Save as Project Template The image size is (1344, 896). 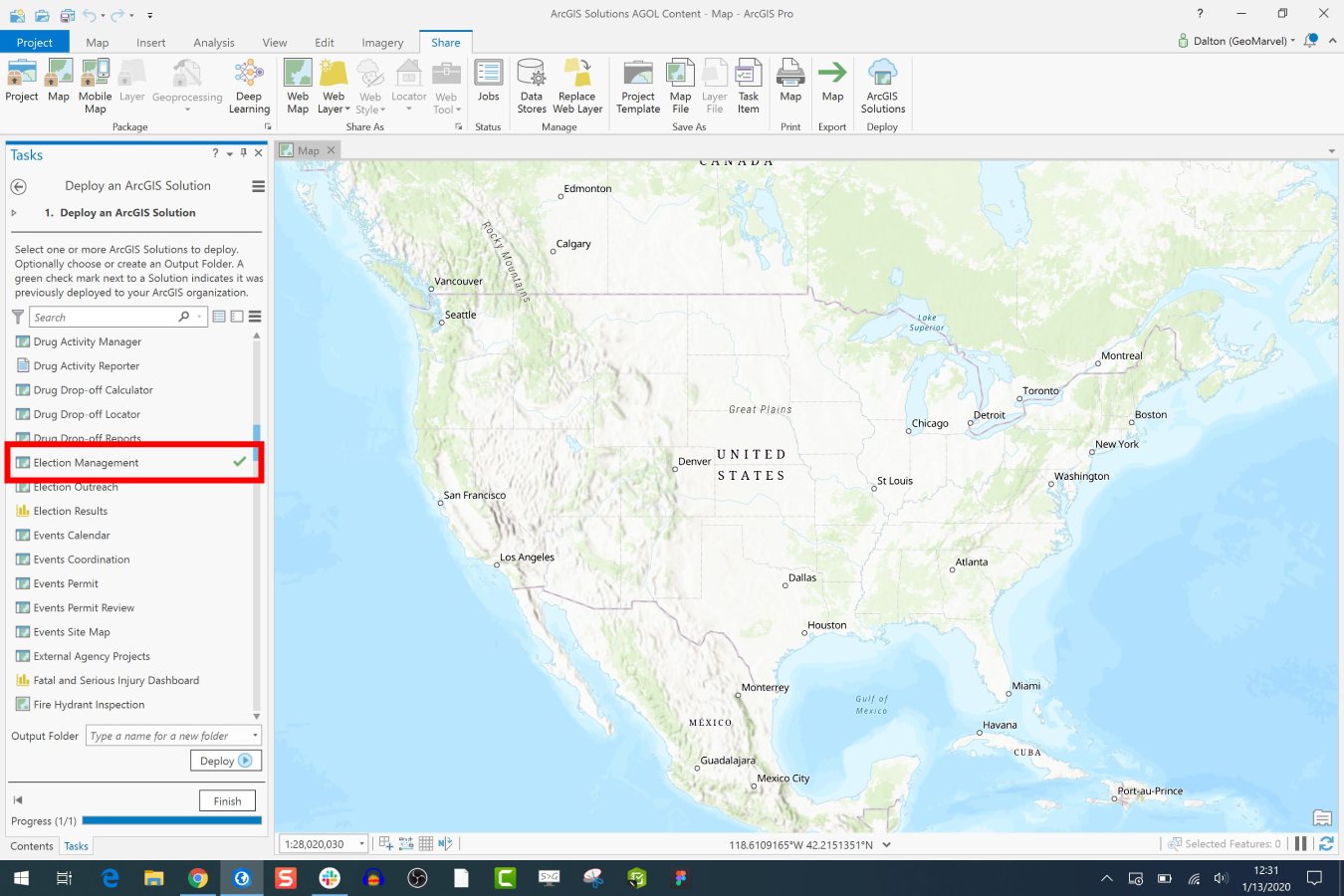click(638, 86)
